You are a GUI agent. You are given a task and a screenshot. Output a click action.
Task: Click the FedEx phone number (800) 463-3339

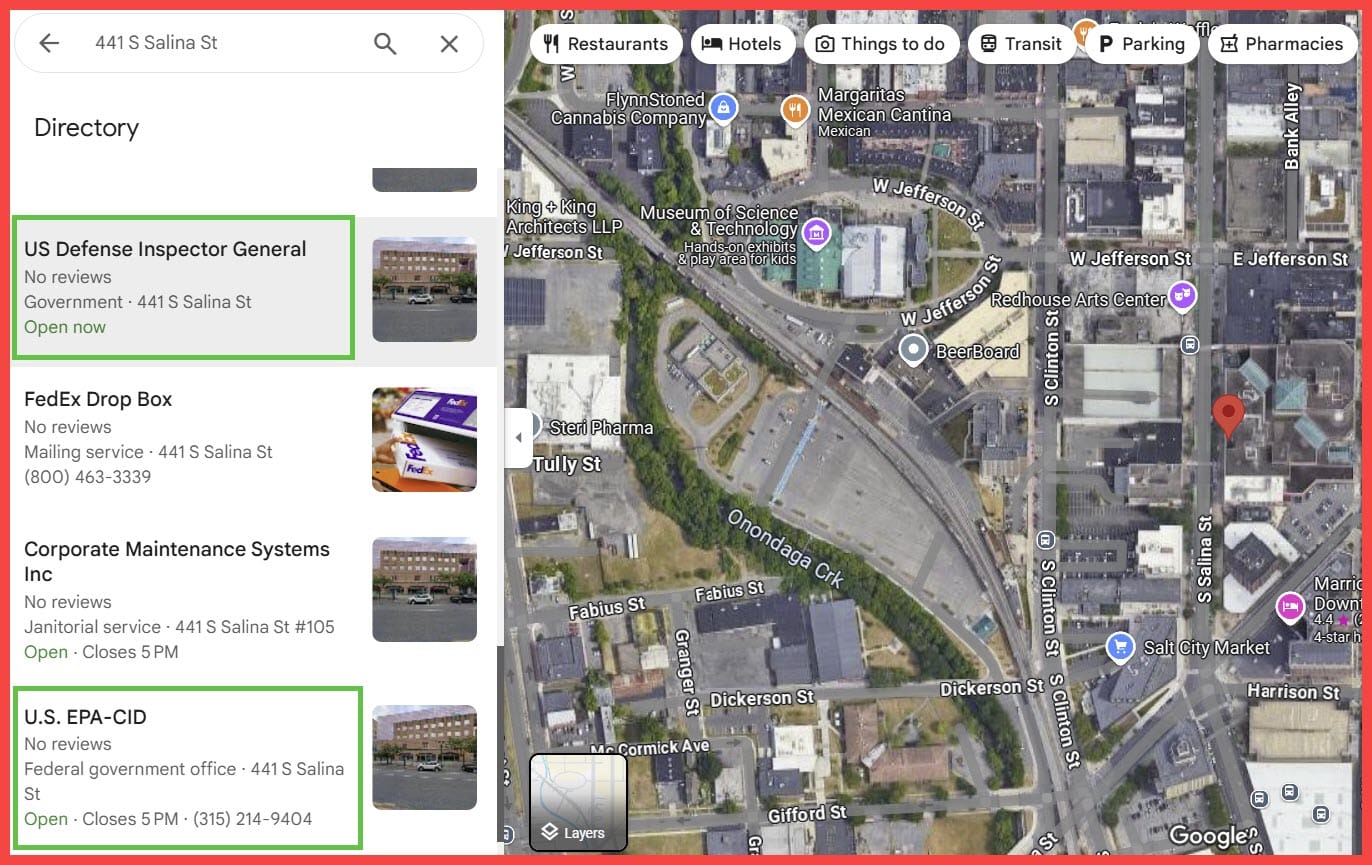tap(88, 477)
